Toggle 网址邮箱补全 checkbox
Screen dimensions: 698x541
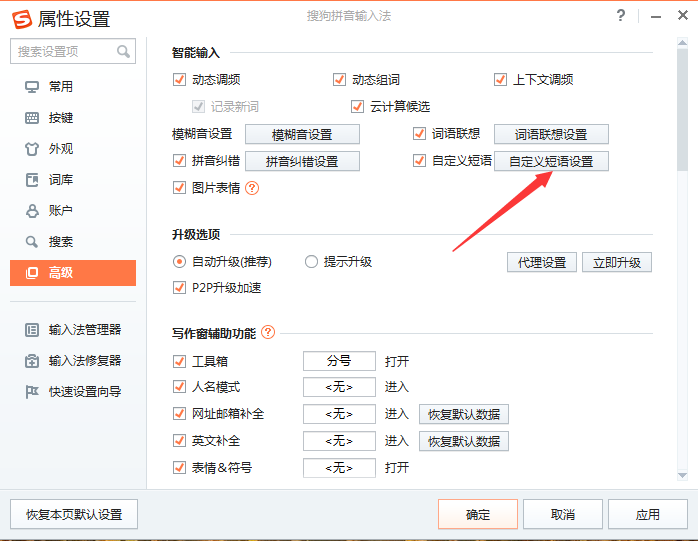tap(179, 414)
